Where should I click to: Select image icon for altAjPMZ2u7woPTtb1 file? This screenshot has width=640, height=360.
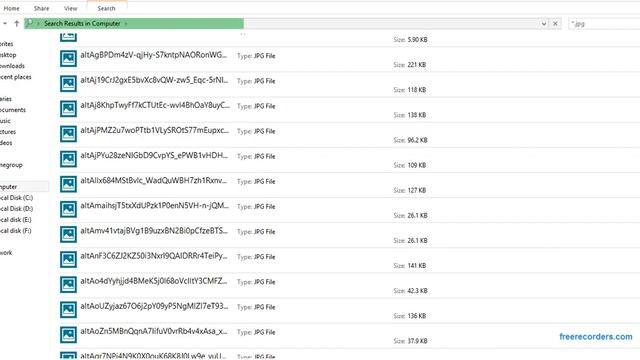(x=68, y=134)
